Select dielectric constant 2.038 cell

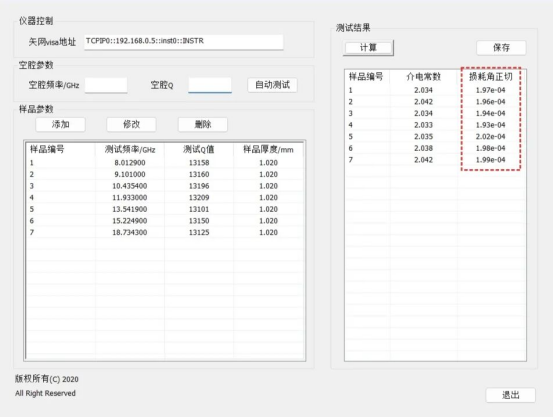tap(423, 148)
